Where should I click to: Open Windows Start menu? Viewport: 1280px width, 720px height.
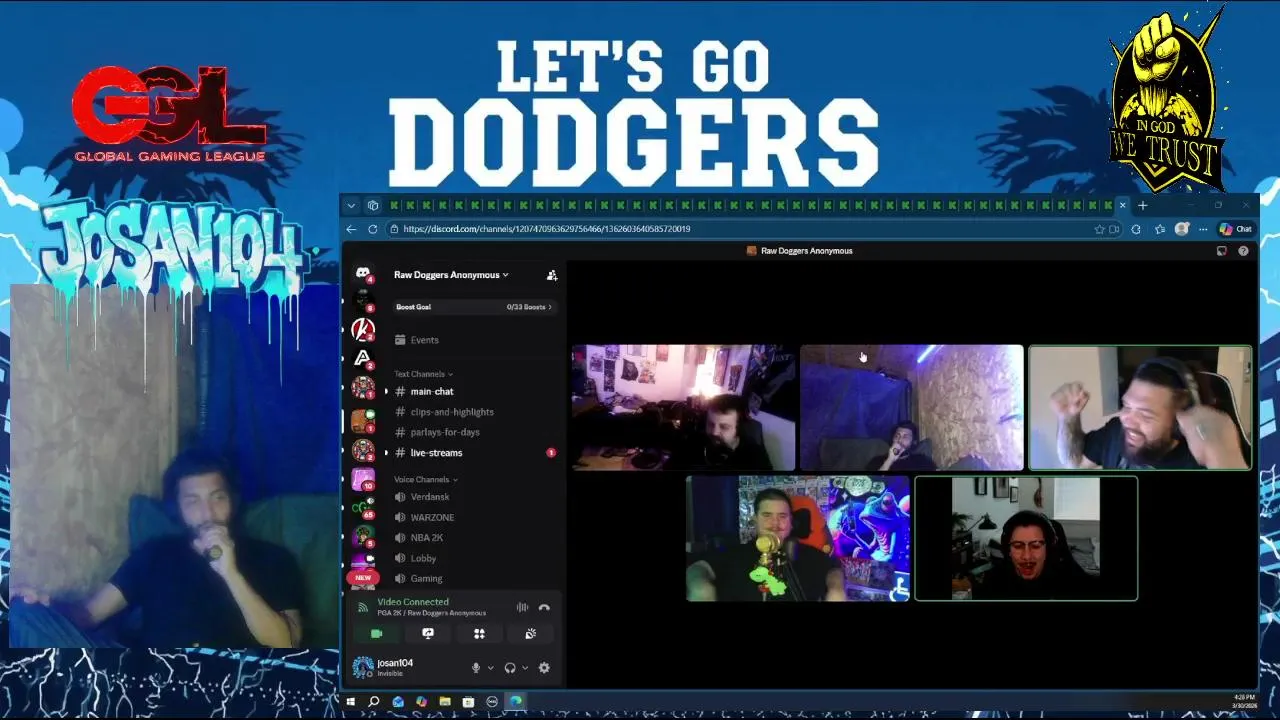[x=351, y=702]
